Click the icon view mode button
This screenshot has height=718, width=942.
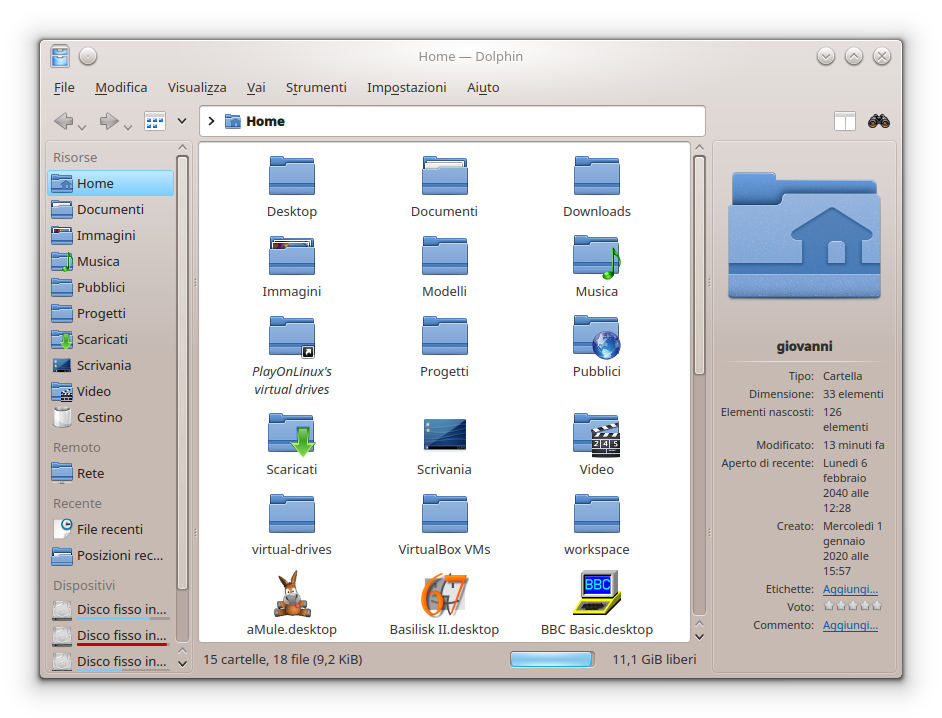155,121
